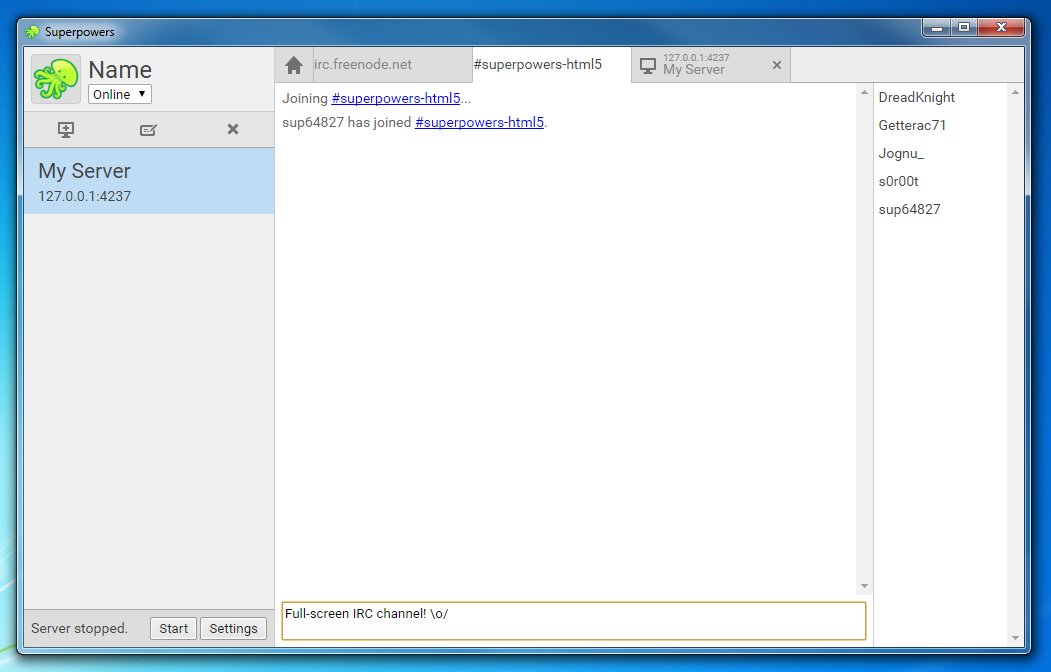
Task: Select user Jognu_ in member list
Action: [x=901, y=153]
